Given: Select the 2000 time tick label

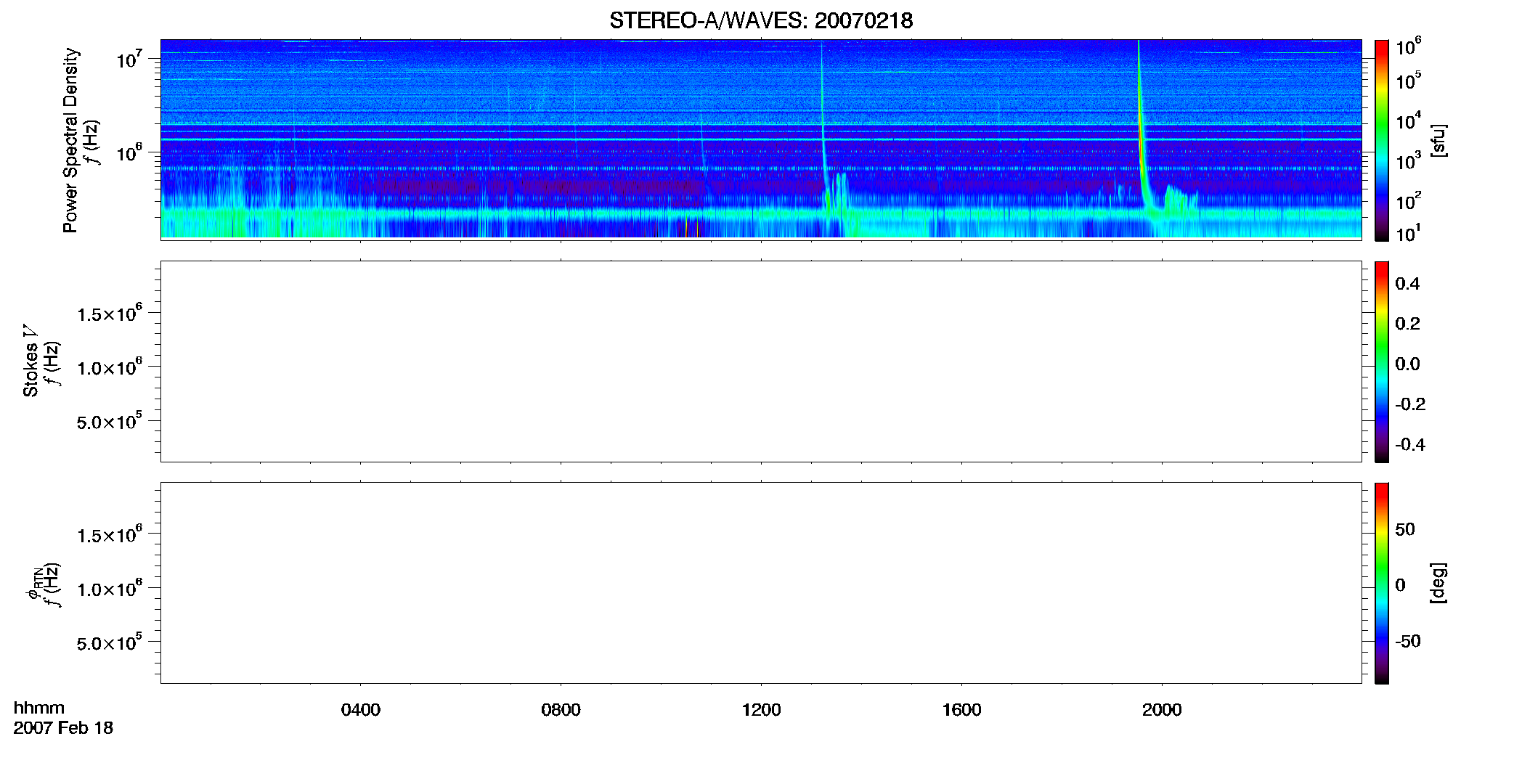Looking at the screenshot, I should 1162,710.
